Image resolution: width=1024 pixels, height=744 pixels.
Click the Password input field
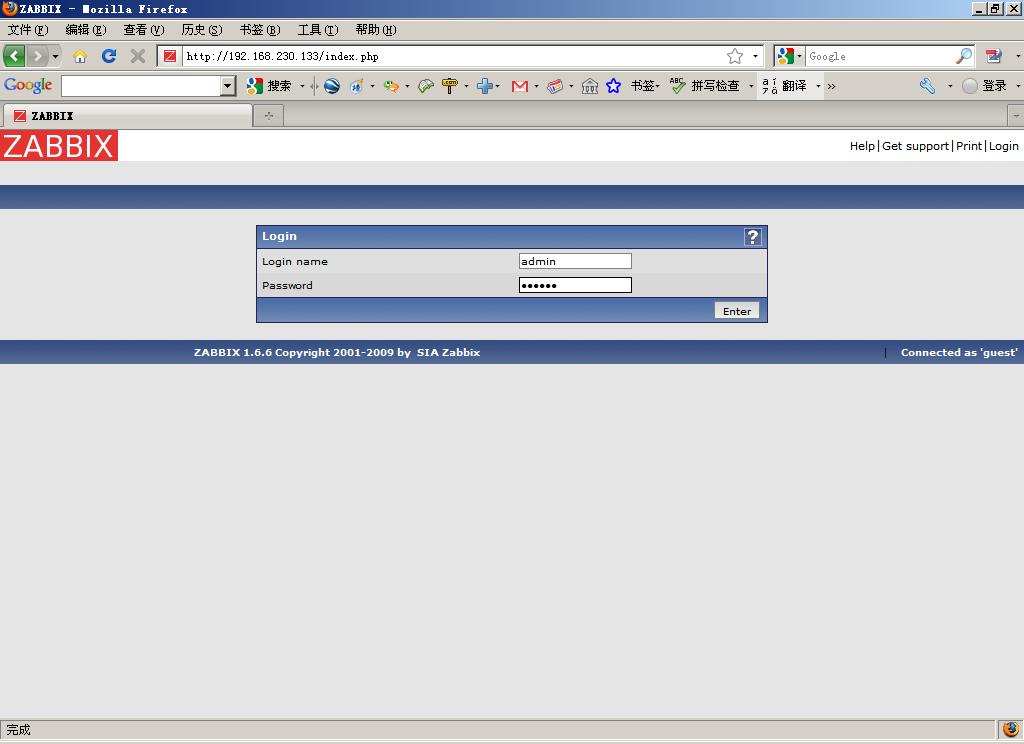[x=575, y=285]
